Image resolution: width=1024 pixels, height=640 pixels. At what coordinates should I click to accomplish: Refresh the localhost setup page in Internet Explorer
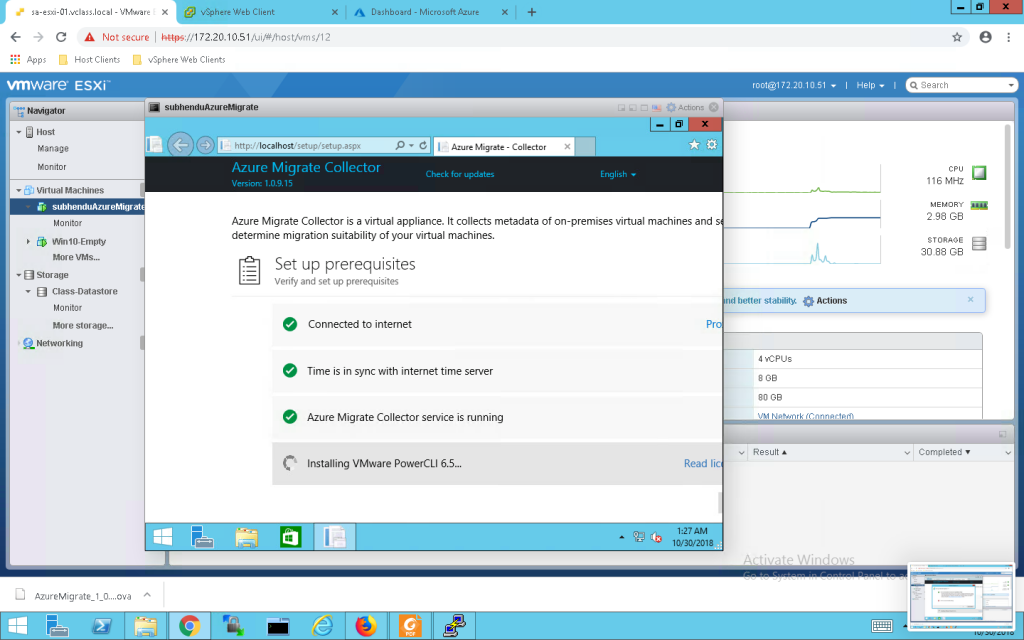click(423, 146)
